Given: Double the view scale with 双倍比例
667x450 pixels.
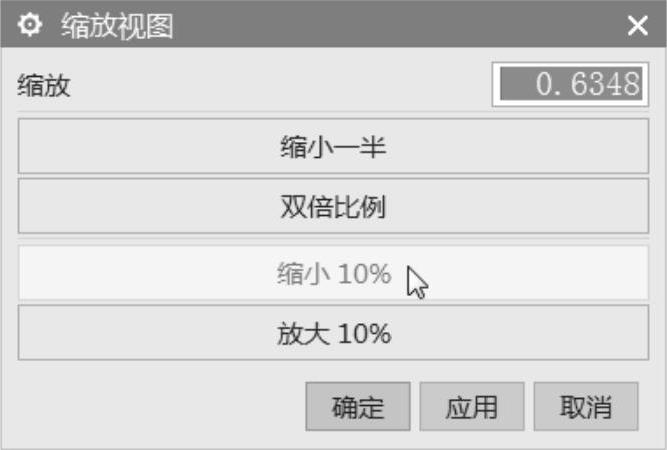Looking at the screenshot, I should coord(333,206).
